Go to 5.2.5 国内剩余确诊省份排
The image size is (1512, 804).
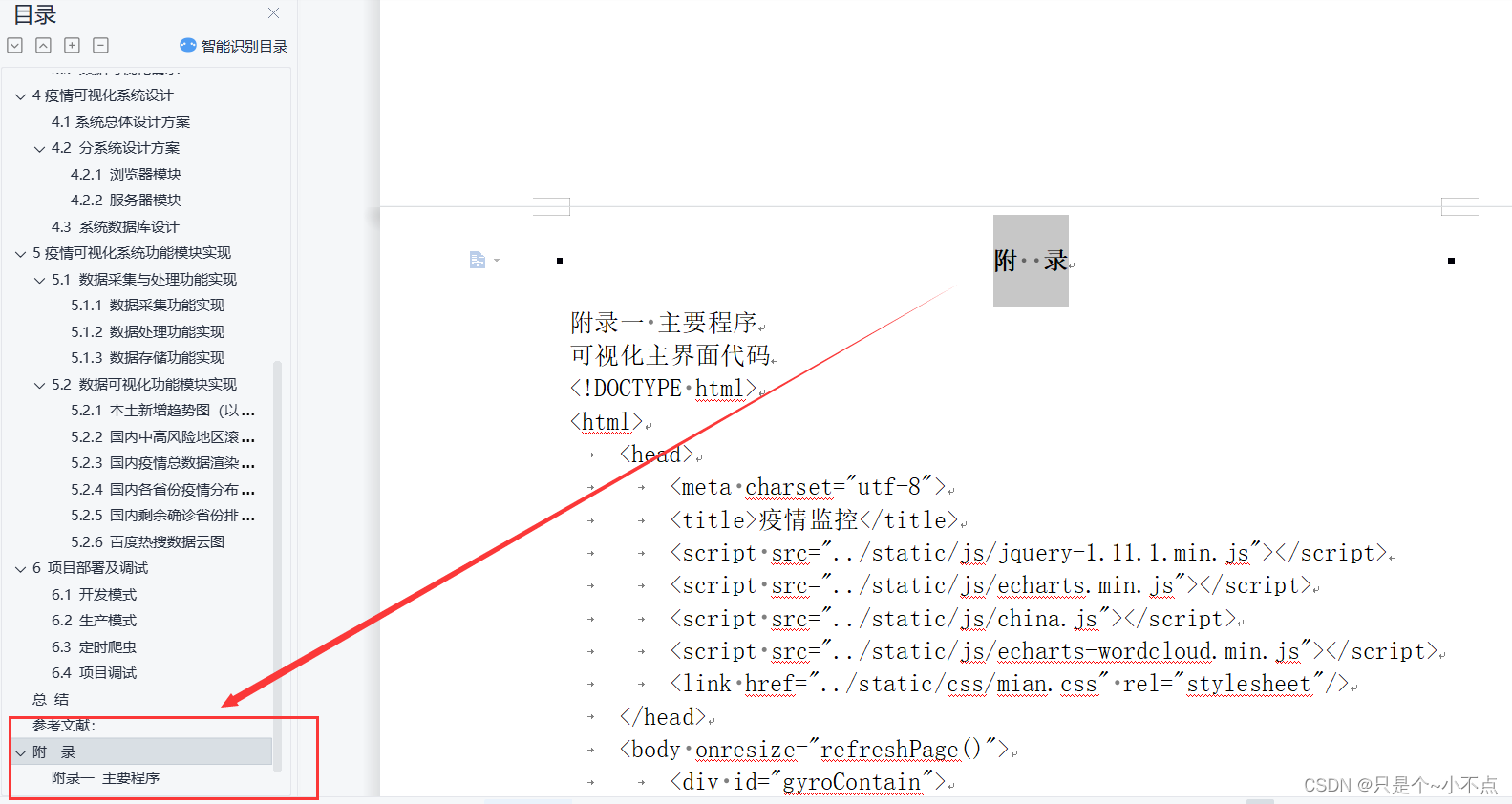pyautogui.click(x=162, y=516)
